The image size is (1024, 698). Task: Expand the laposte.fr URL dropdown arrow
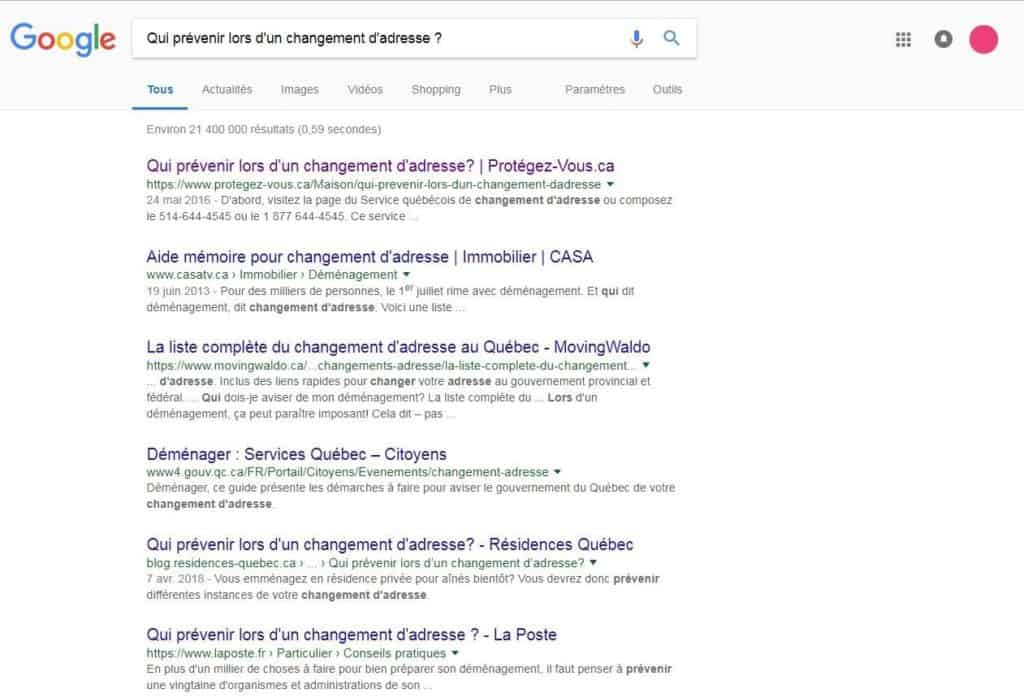[x=455, y=653]
